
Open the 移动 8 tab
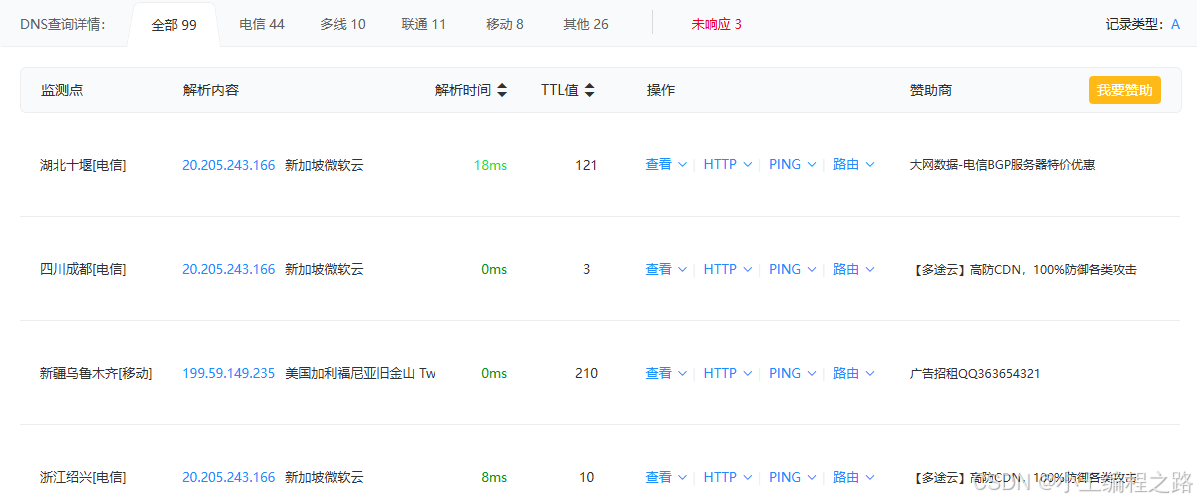pyautogui.click(x=505, y=24)
